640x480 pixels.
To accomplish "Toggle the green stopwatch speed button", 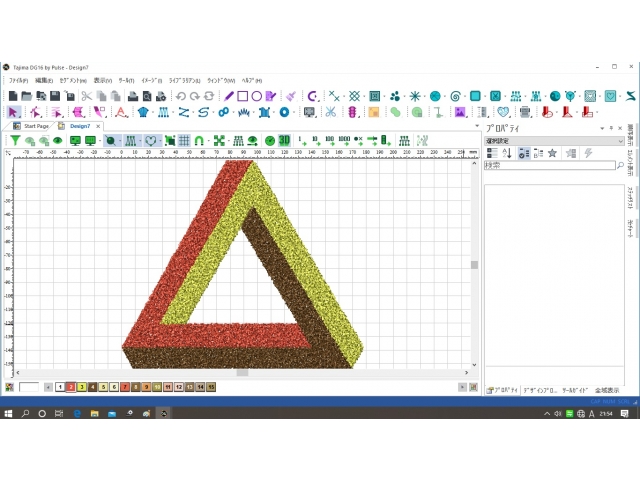I will pyautogui.click(x=270, y=141).
